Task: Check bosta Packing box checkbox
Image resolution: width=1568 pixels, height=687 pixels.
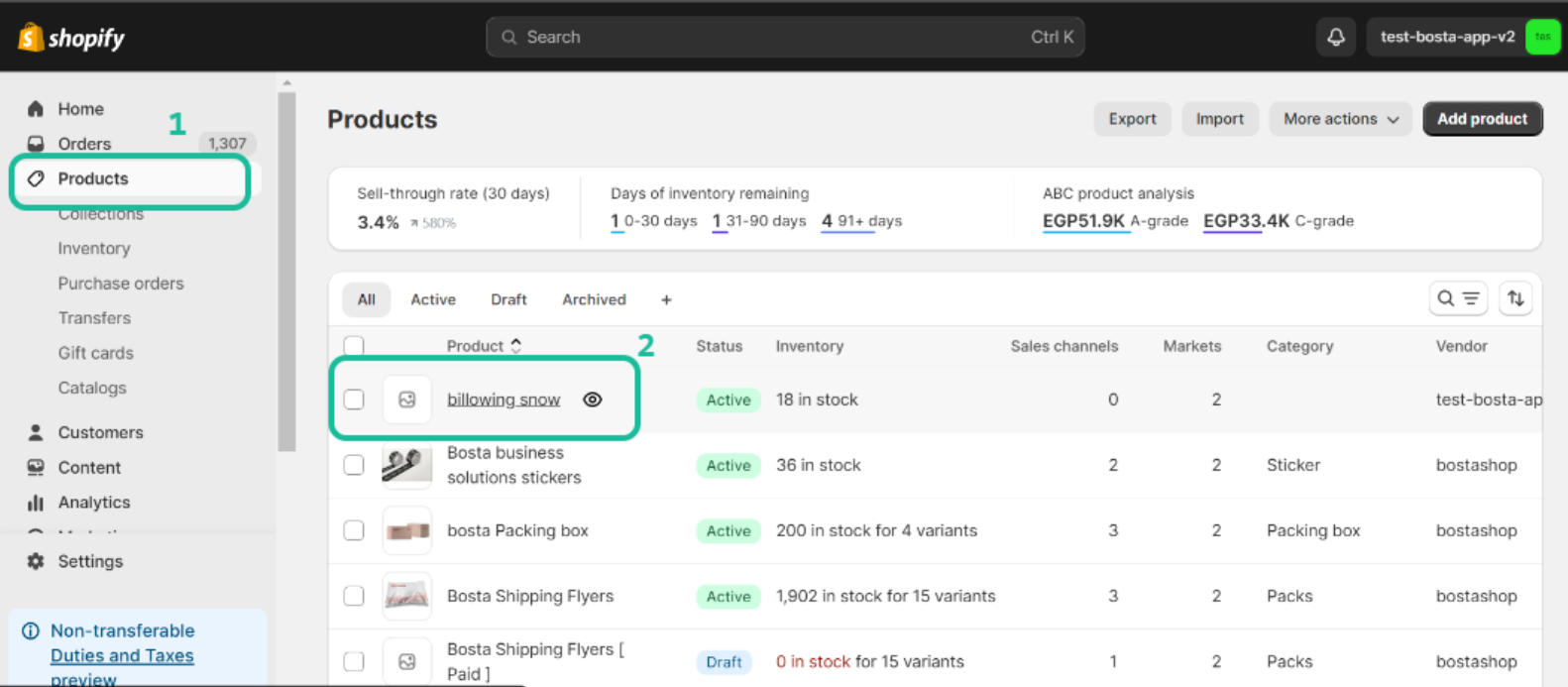Action: pyautogui.click(x=354, y=530)
